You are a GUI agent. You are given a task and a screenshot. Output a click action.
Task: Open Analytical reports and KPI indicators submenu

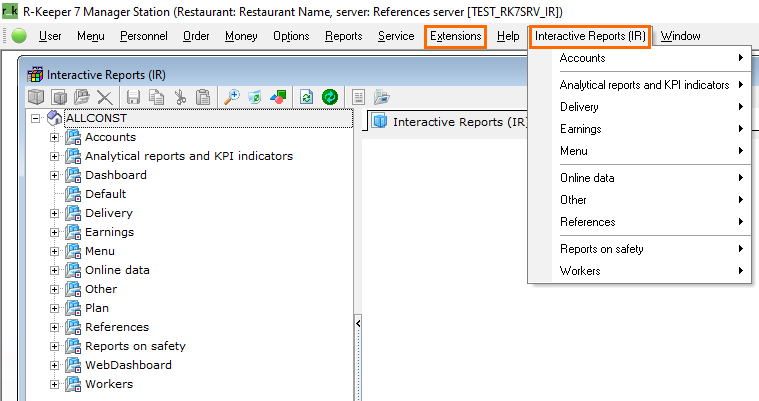639,85
